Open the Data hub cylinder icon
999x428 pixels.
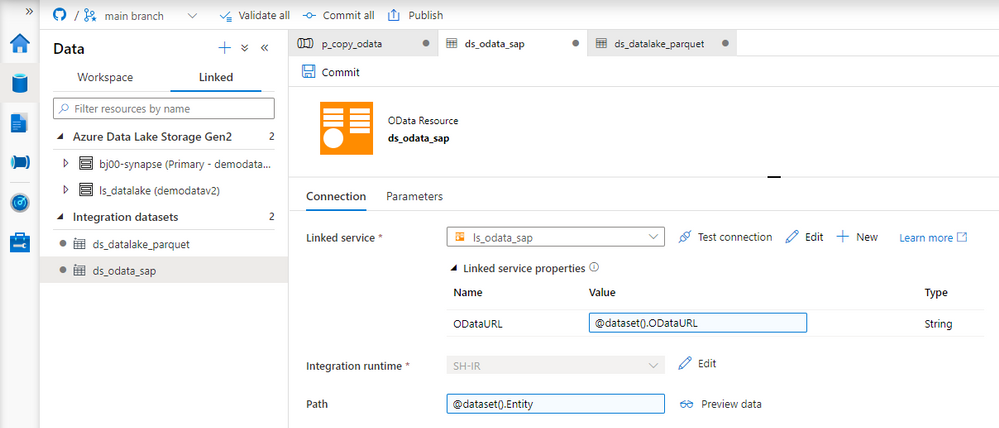click(x=20, y=83)
